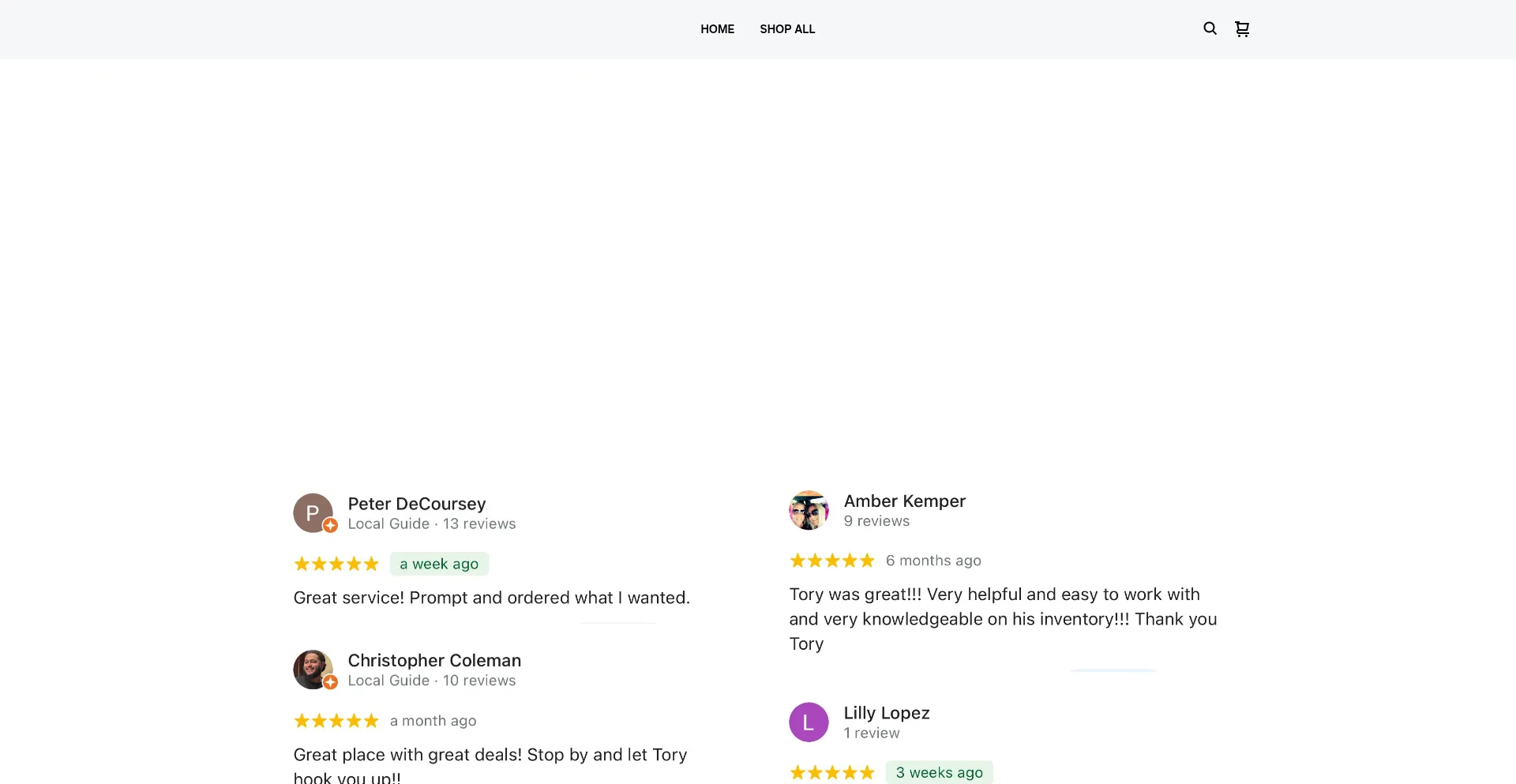Click the "3 weeks ago" date badge
1516x784 pixels.
point(939,772)
